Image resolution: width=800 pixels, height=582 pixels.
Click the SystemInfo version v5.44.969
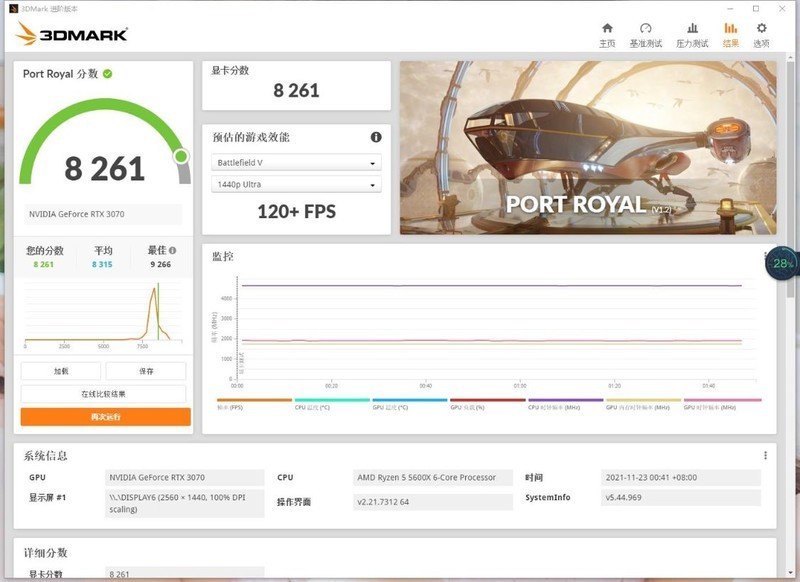click(x=681, y=497)
